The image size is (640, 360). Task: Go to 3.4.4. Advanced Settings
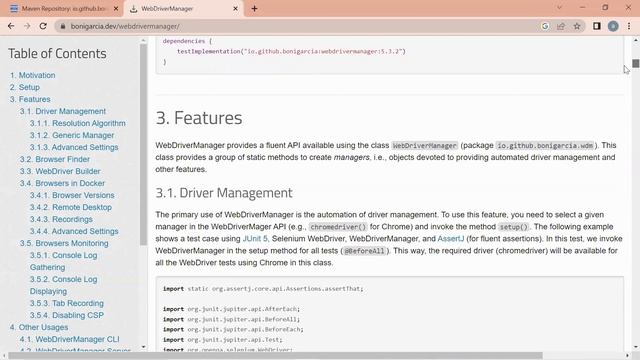74,231
